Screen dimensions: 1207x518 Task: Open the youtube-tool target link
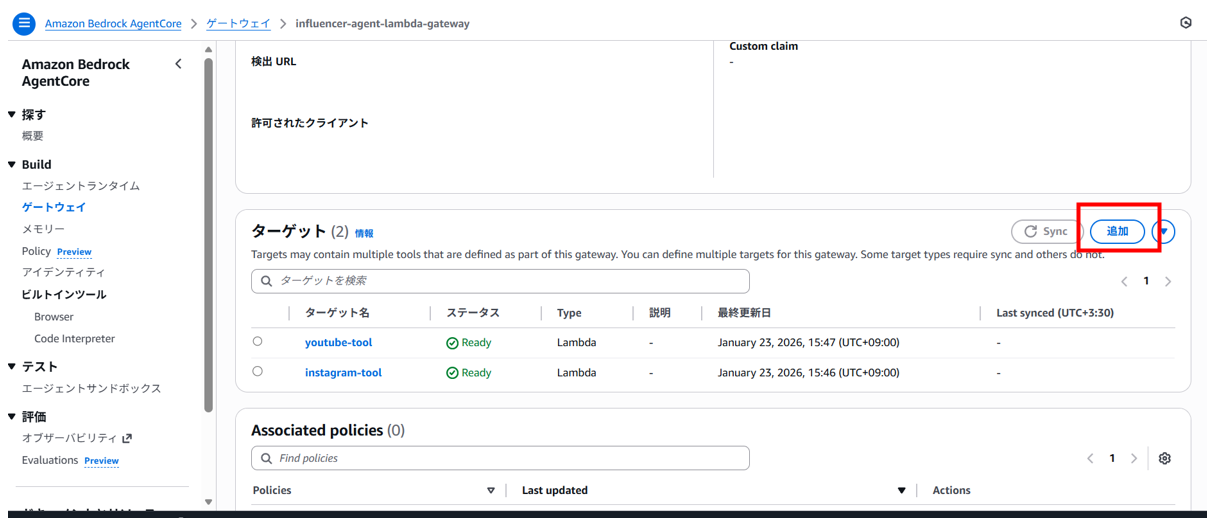[338, 343]
